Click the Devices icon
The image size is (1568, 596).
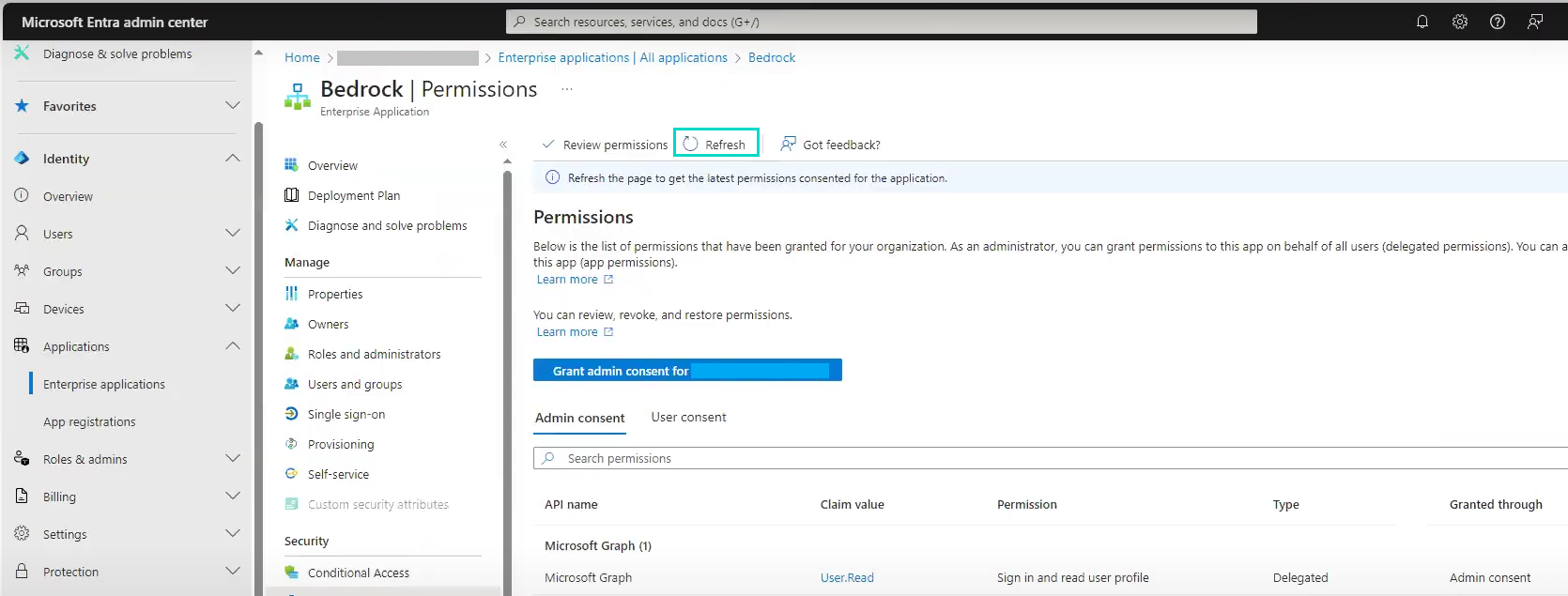[22, 309]
